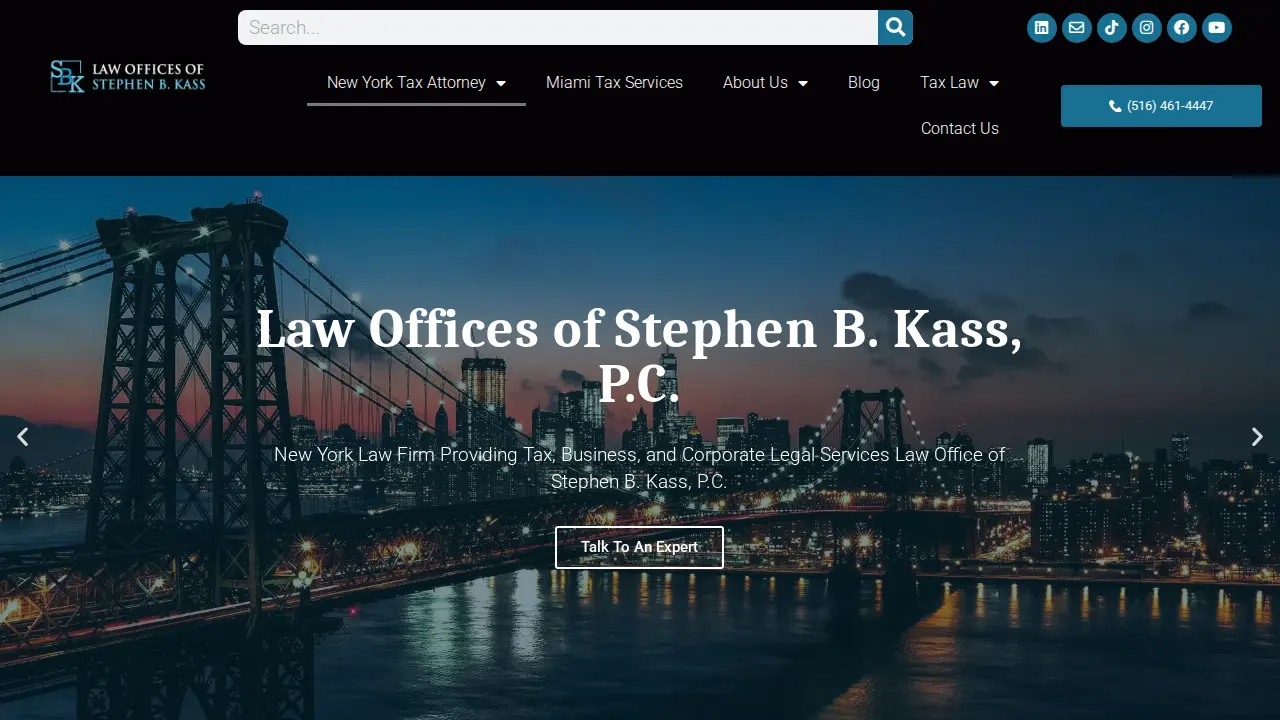Open the YouTube social icon
The height and width of the screenshot is (720, 1280).
pyautogui.click(x=1216, y=27)
